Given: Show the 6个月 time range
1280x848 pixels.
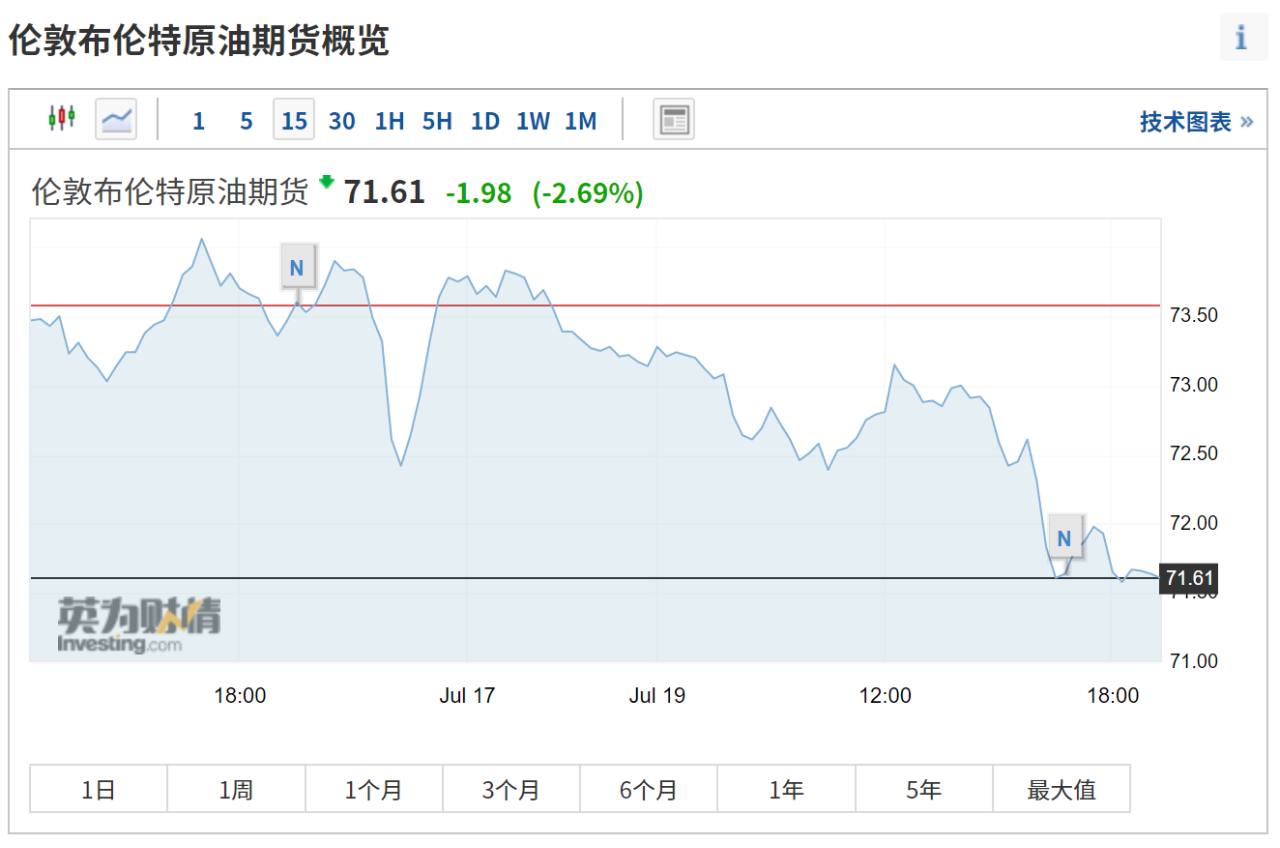Looking at the screenshot, I should [x=649, y=789].
